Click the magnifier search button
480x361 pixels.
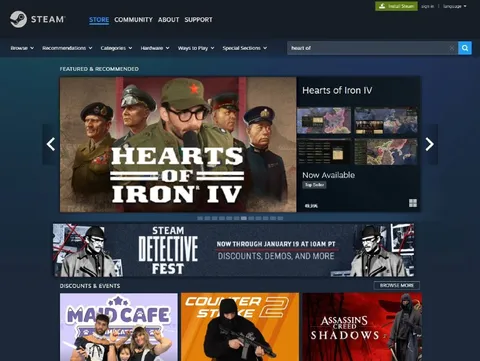465,48
